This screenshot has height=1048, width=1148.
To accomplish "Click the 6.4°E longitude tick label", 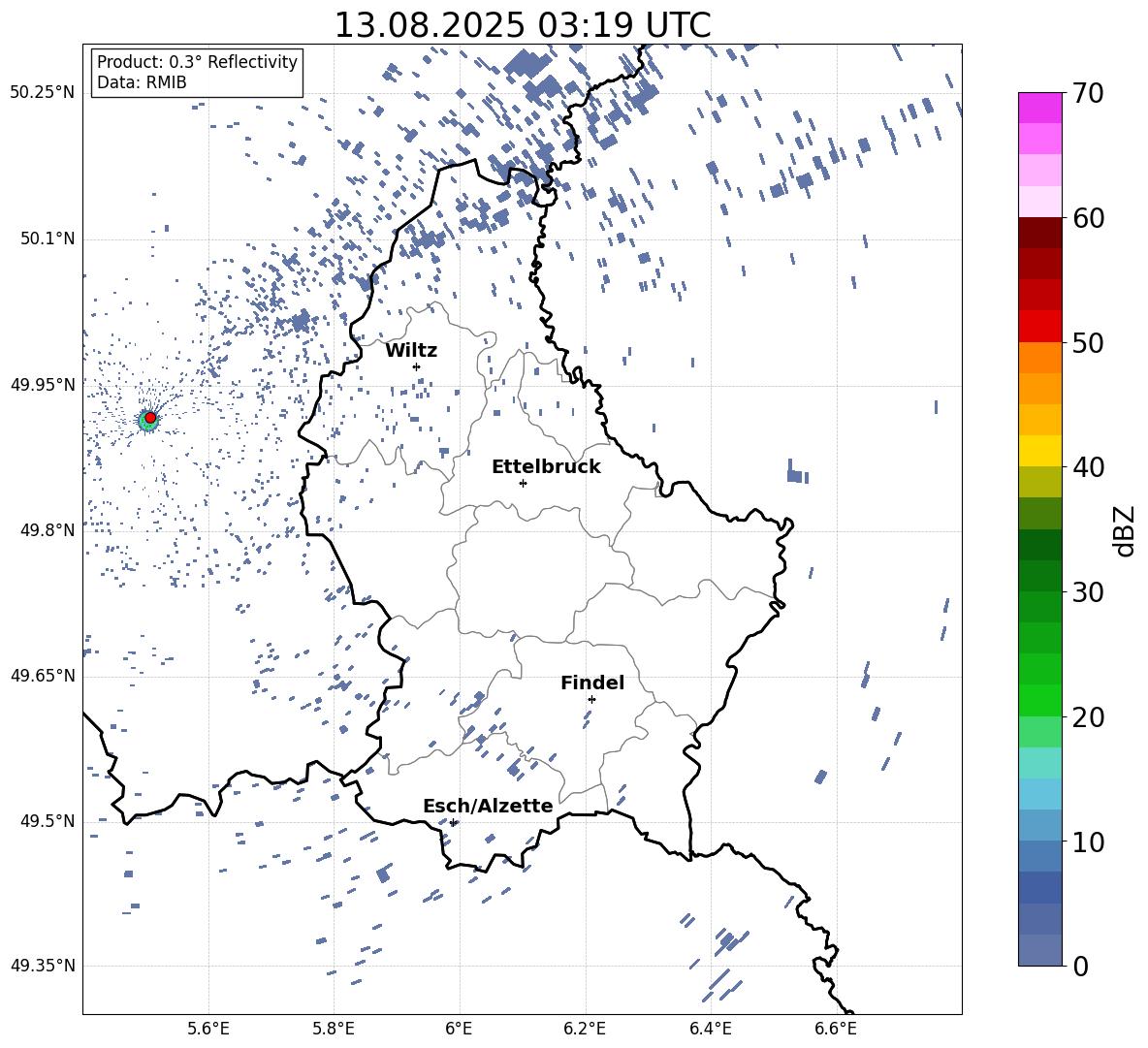I will tap(710, 1029).
